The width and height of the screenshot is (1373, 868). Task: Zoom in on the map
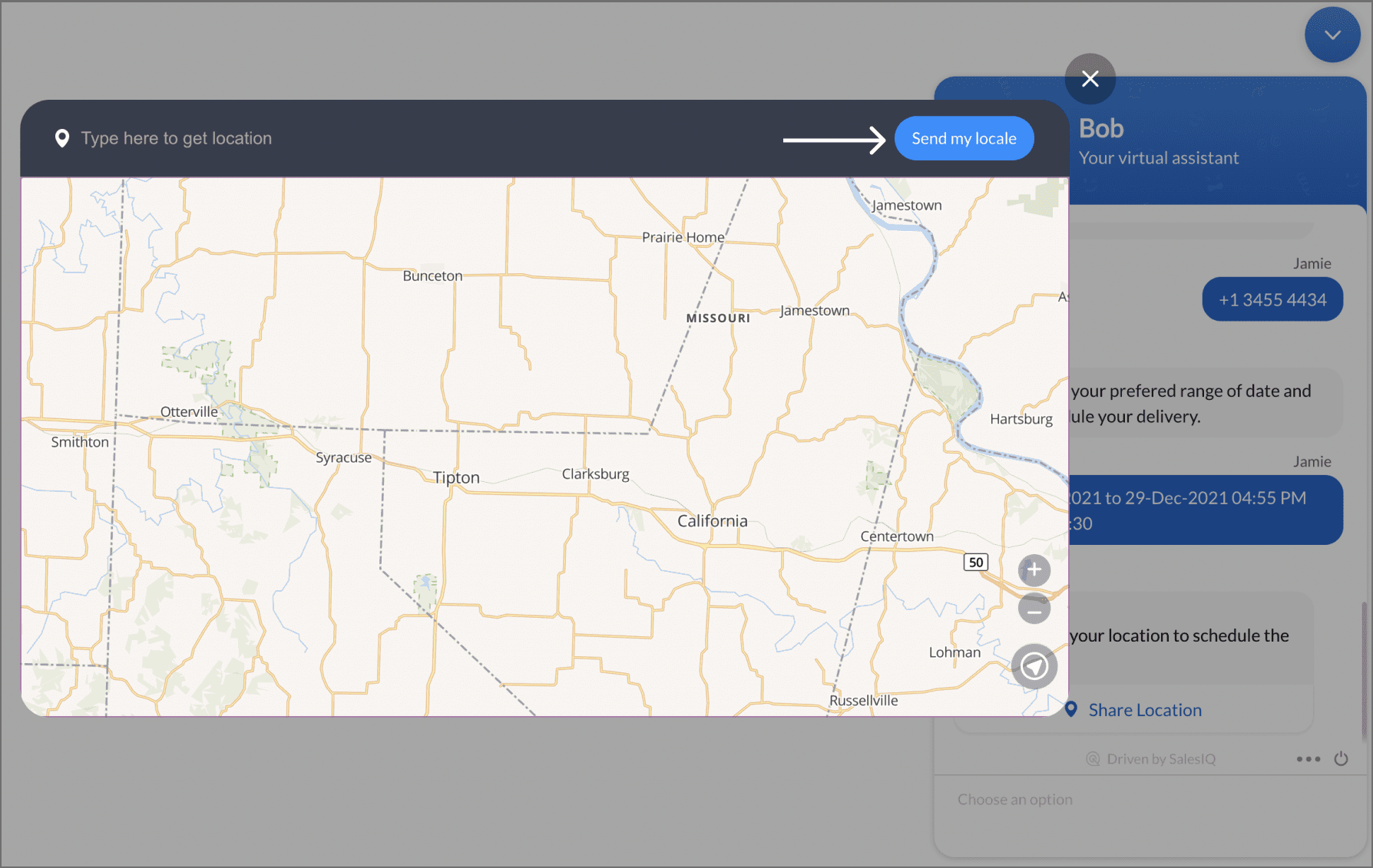coord(1034,570)
